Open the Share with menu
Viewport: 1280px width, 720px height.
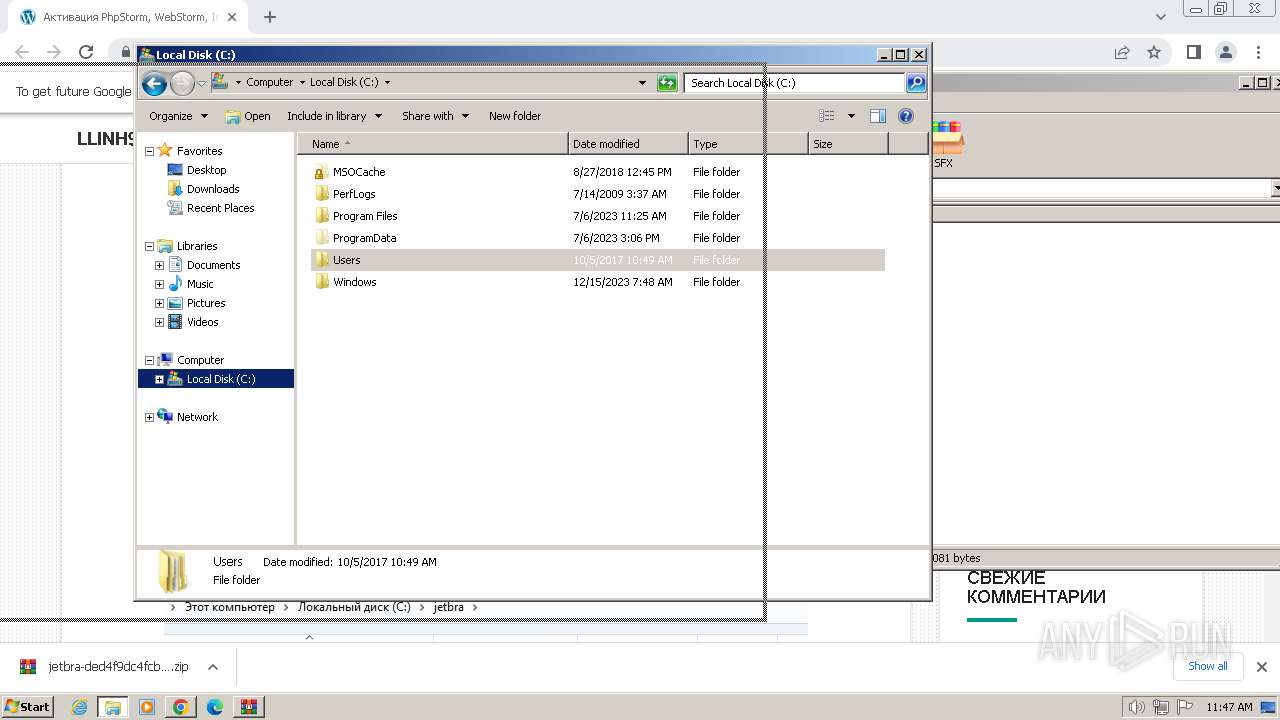click(435, 116)
